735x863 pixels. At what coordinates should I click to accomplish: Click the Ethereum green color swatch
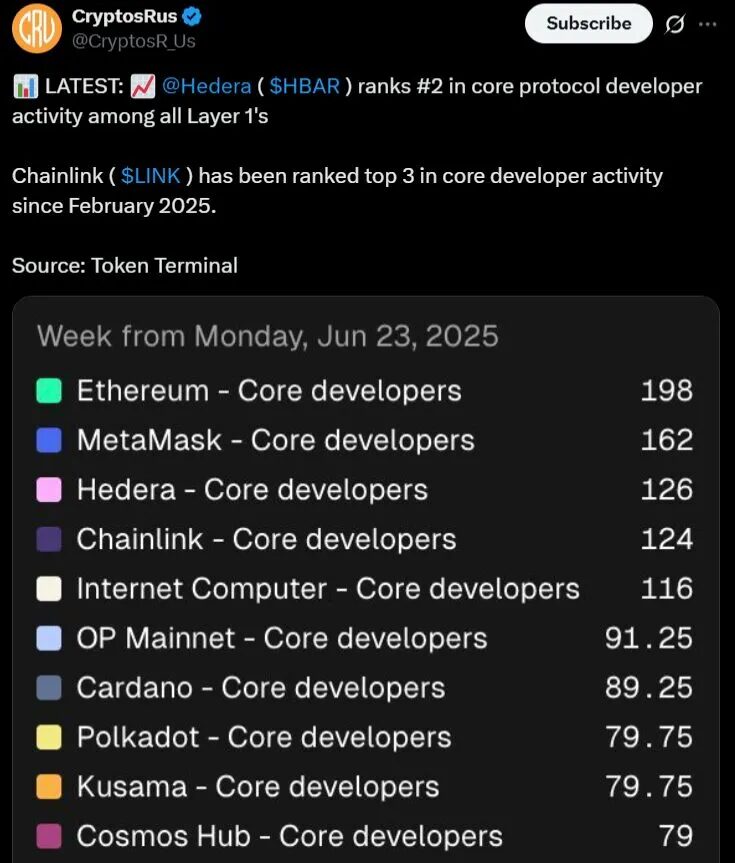49,391
